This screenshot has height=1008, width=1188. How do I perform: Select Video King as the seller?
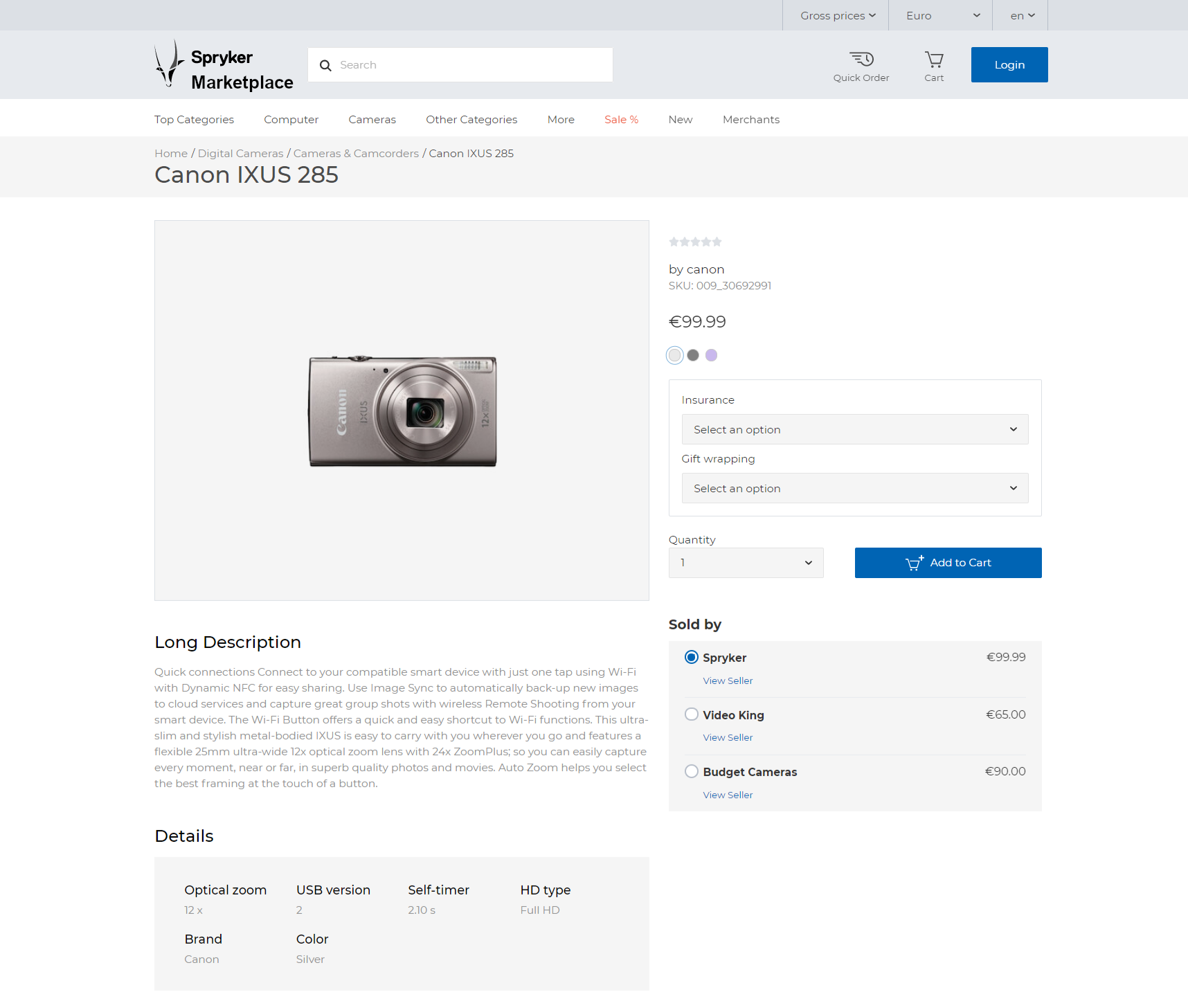click(691, 714)
